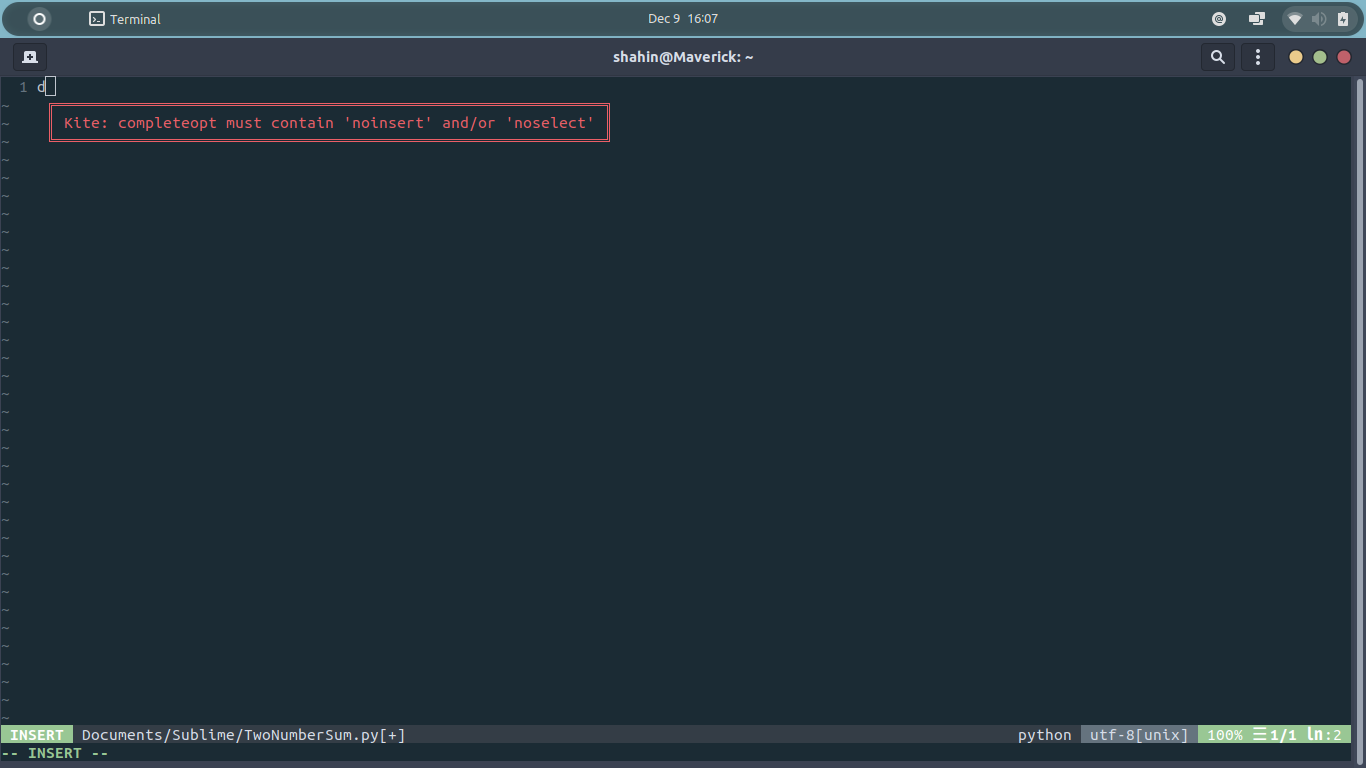Open the terminal three-dot menu
Viewport: 1366px width, 768px height.
1258,57
